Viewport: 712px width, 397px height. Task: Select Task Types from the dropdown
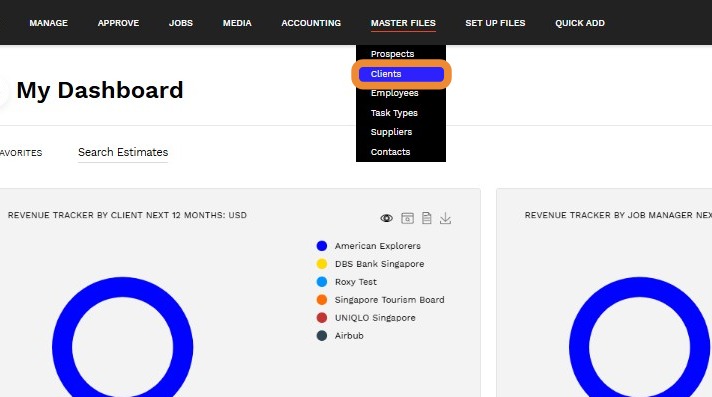pos(394,113)
